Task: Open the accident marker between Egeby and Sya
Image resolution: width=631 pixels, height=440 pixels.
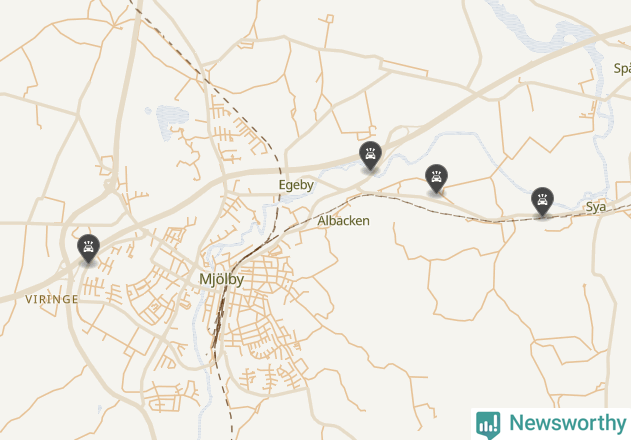Action: pyautogui.click(x=436, y=179)
